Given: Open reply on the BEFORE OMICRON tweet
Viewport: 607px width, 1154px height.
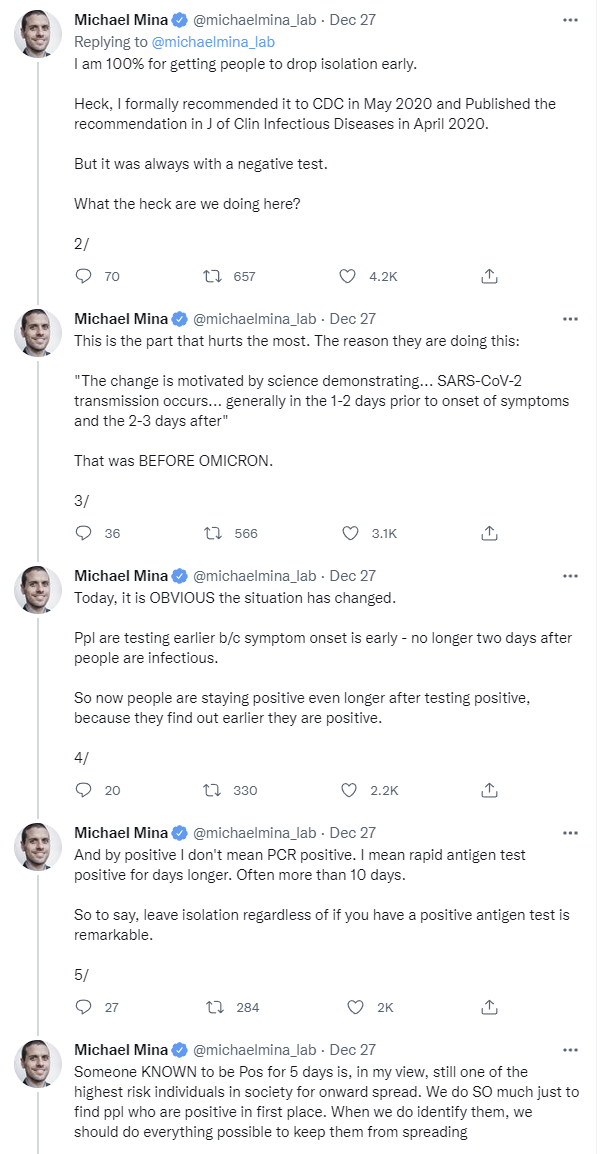Looking at the screenshot, I should point(84,533).
